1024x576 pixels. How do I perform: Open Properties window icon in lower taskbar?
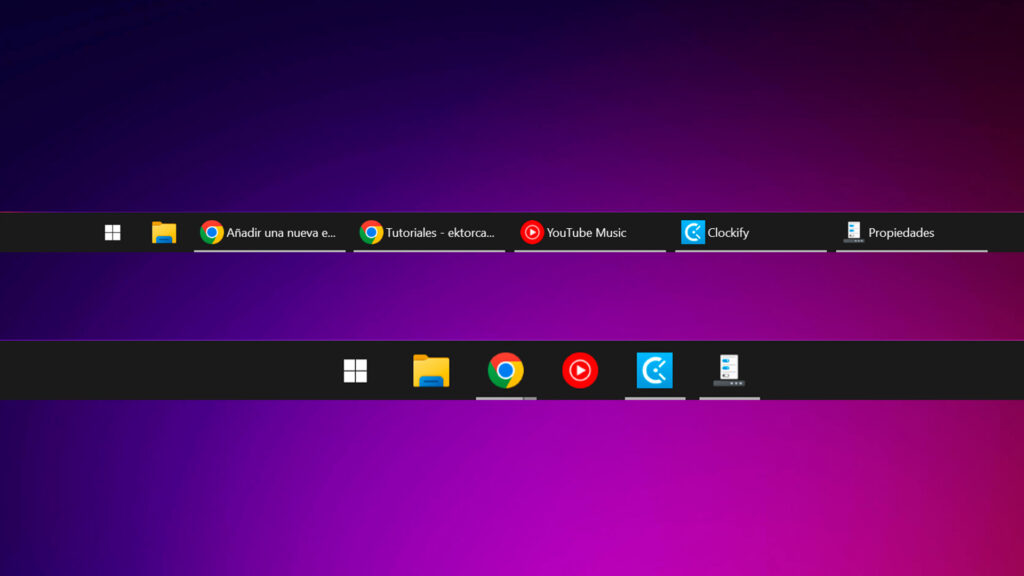coord(729,371)
